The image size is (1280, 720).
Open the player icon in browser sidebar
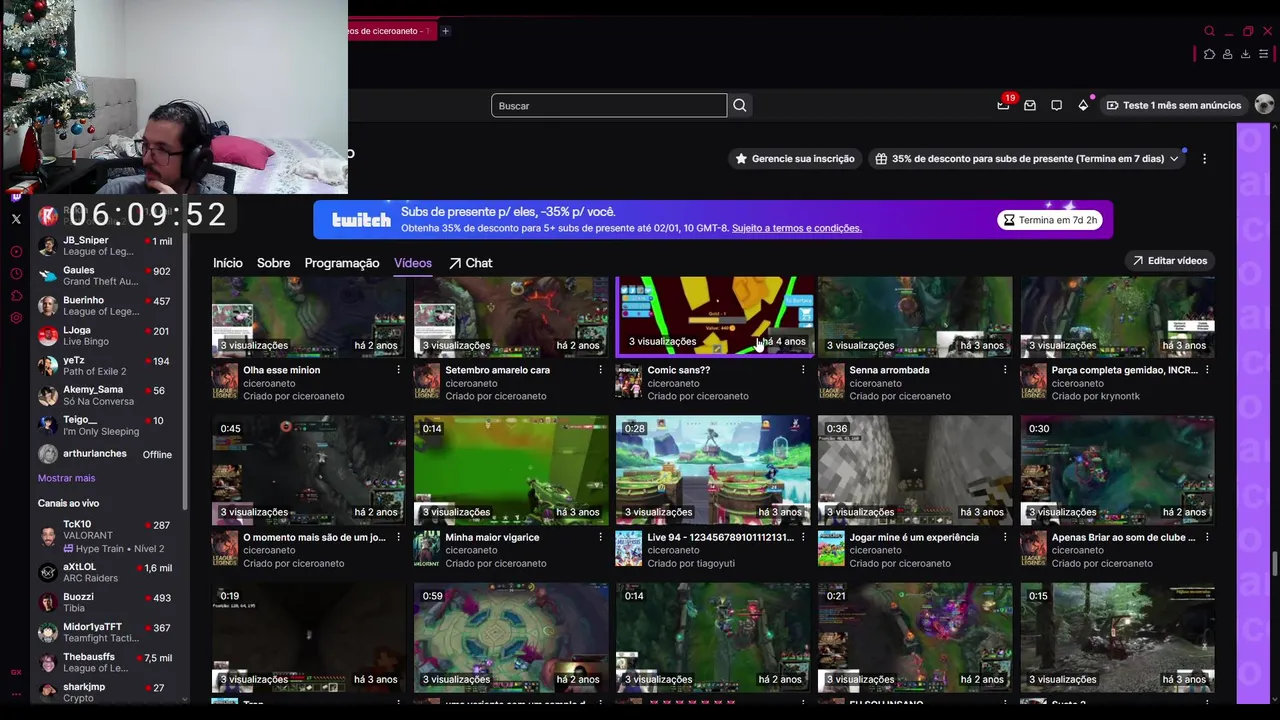[16, 252]
